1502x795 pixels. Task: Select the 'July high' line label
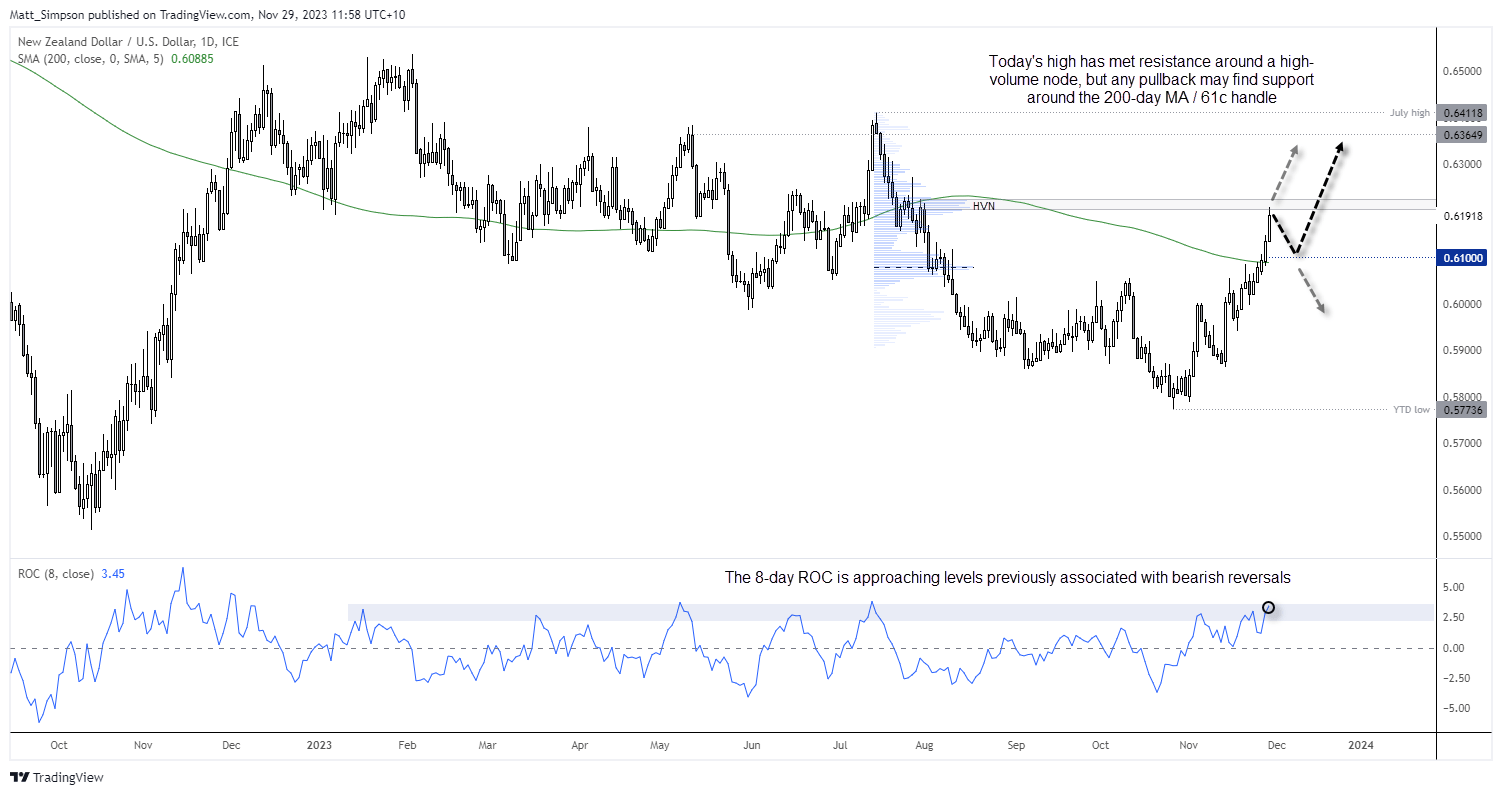point(1410,113)
